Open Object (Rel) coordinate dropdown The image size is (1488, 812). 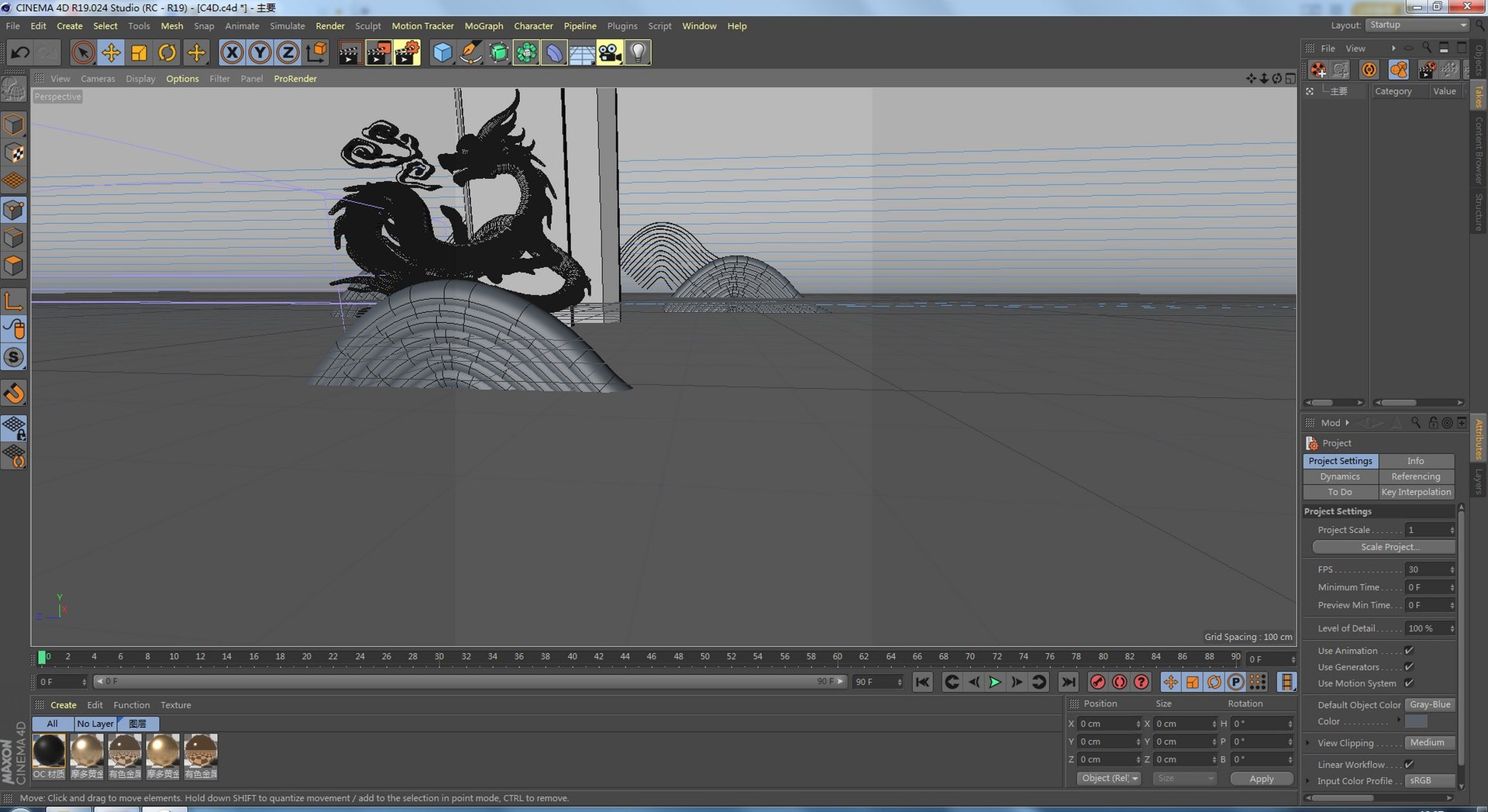click(1109, 779)
